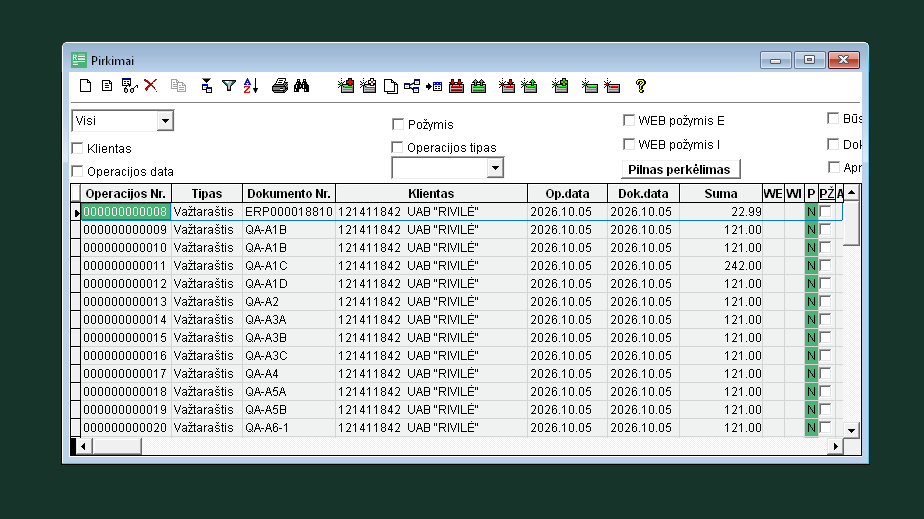Screen dimensions: 924x519
Task: Sort by Operacijos Nr. column header
Action: [x=126, y=193]
